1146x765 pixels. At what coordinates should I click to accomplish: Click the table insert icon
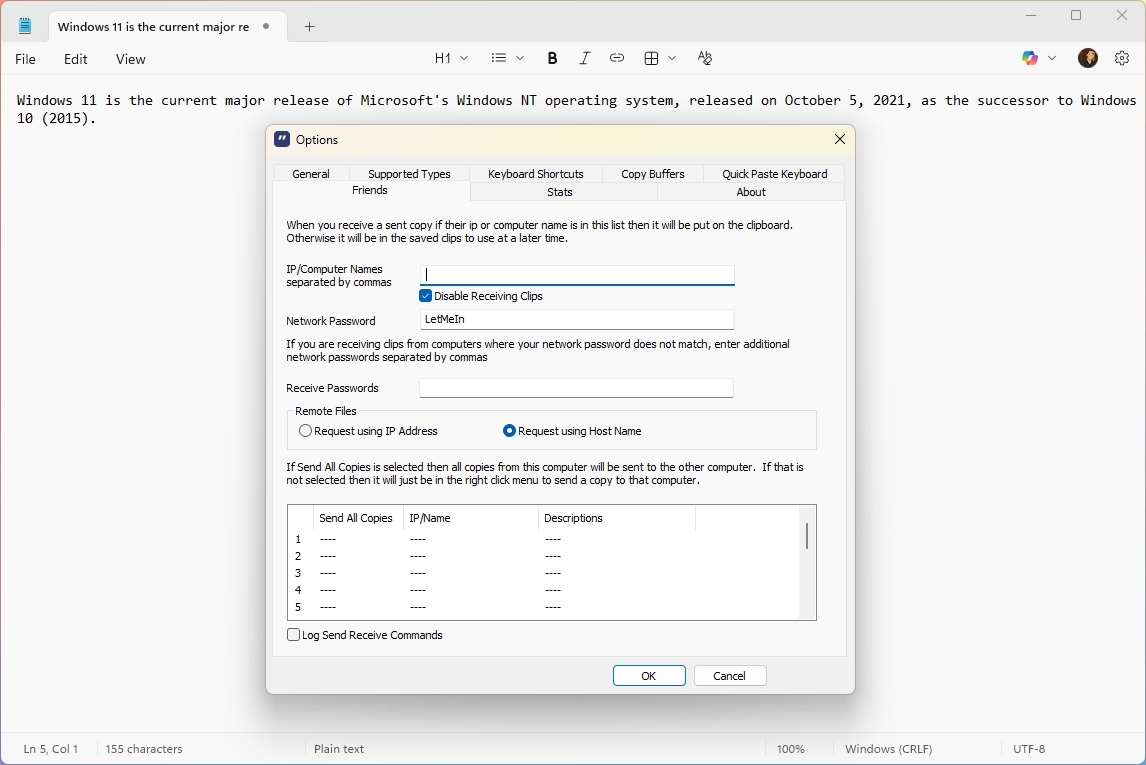point(652,58)
